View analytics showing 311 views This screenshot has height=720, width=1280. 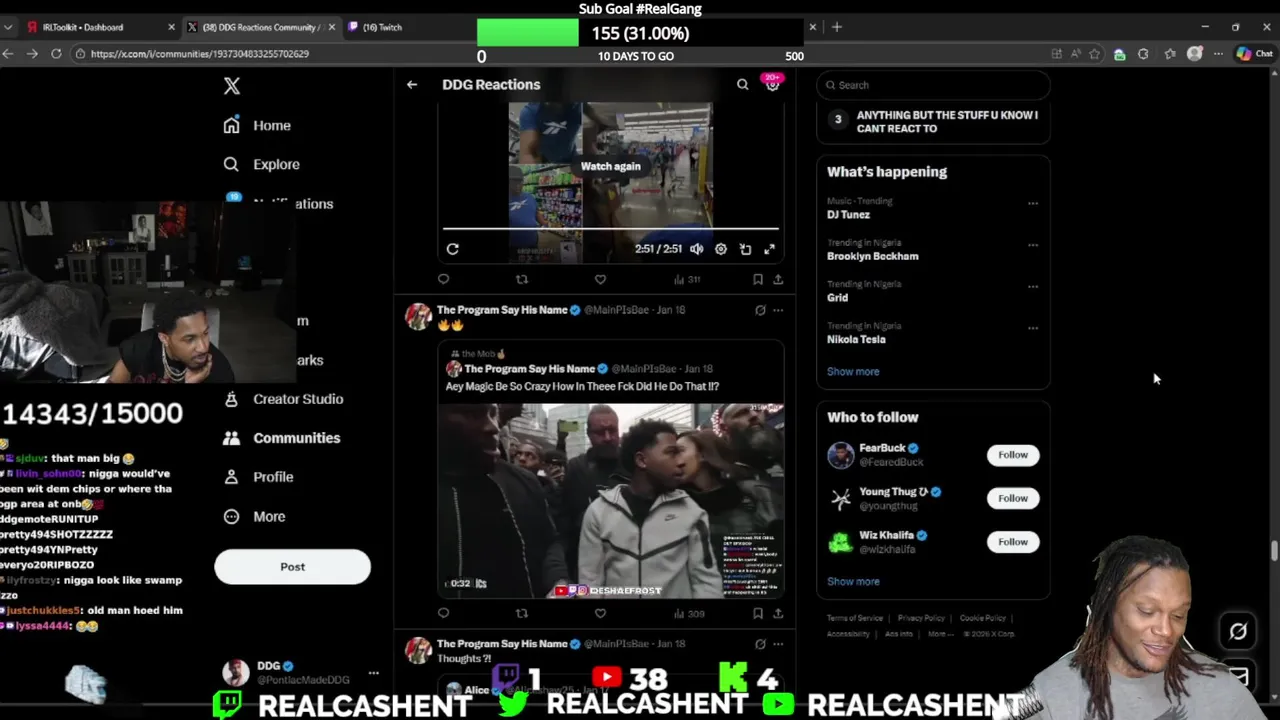(x=686, y=280)
